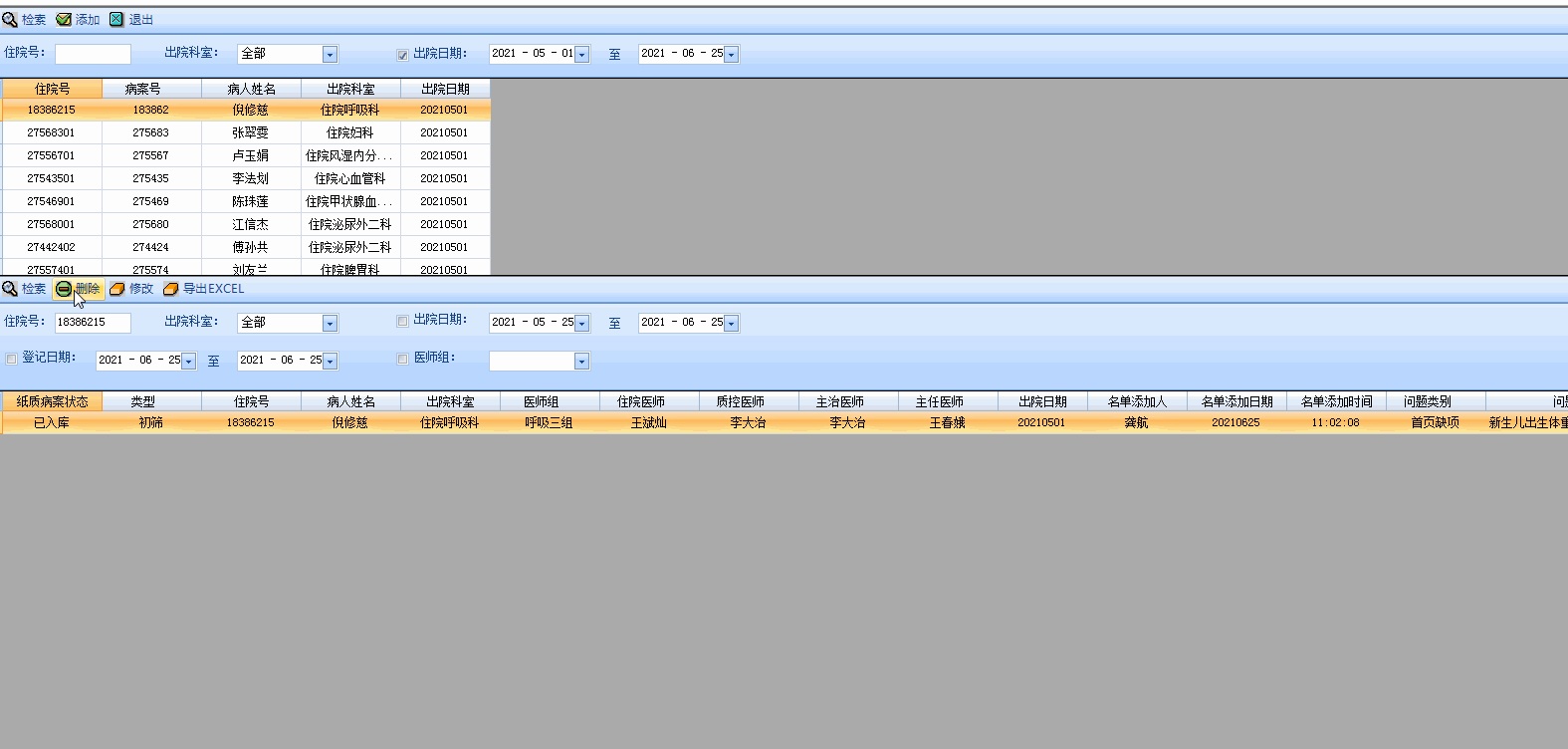
Task: Open the upper panel's 出院日期 end date picker
Action: pyautogui.click(x=731, y=55)
